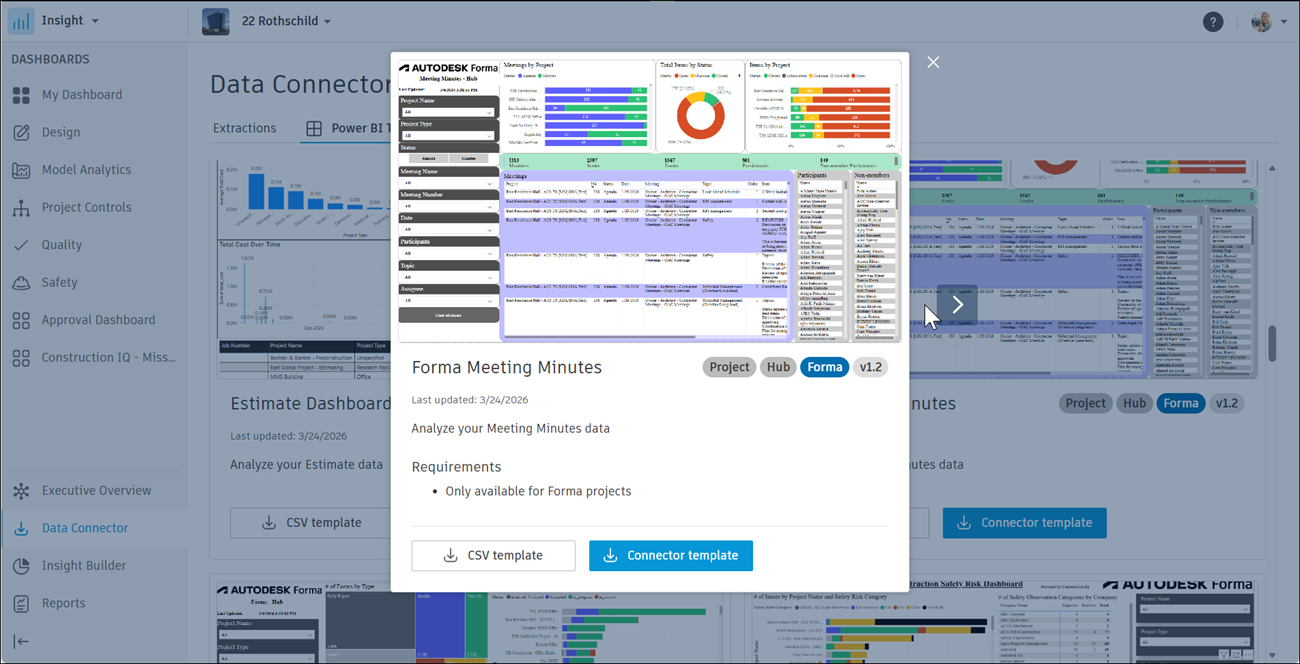Click the Insight Builder pie chart icon
Viewport: 1300px width, 664px height.
point(21,566)
